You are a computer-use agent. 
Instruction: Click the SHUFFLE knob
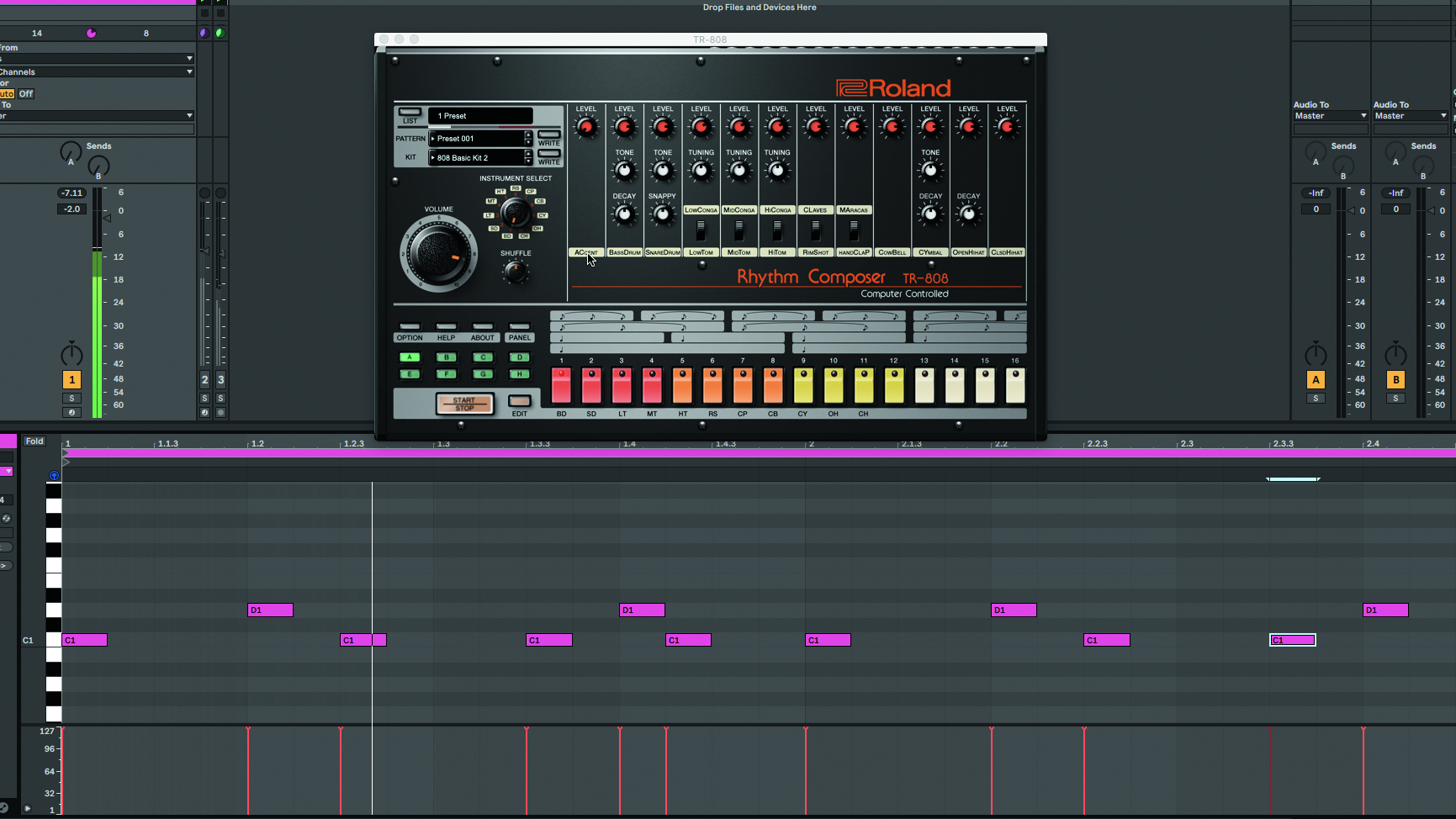point(515,272)
